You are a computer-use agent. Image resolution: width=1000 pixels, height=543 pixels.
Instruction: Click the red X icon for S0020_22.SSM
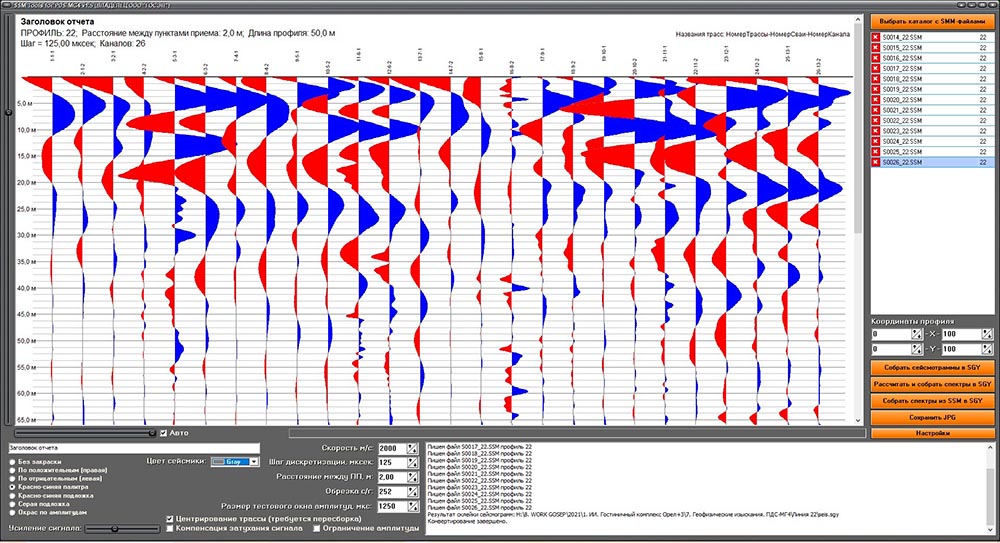876,100
